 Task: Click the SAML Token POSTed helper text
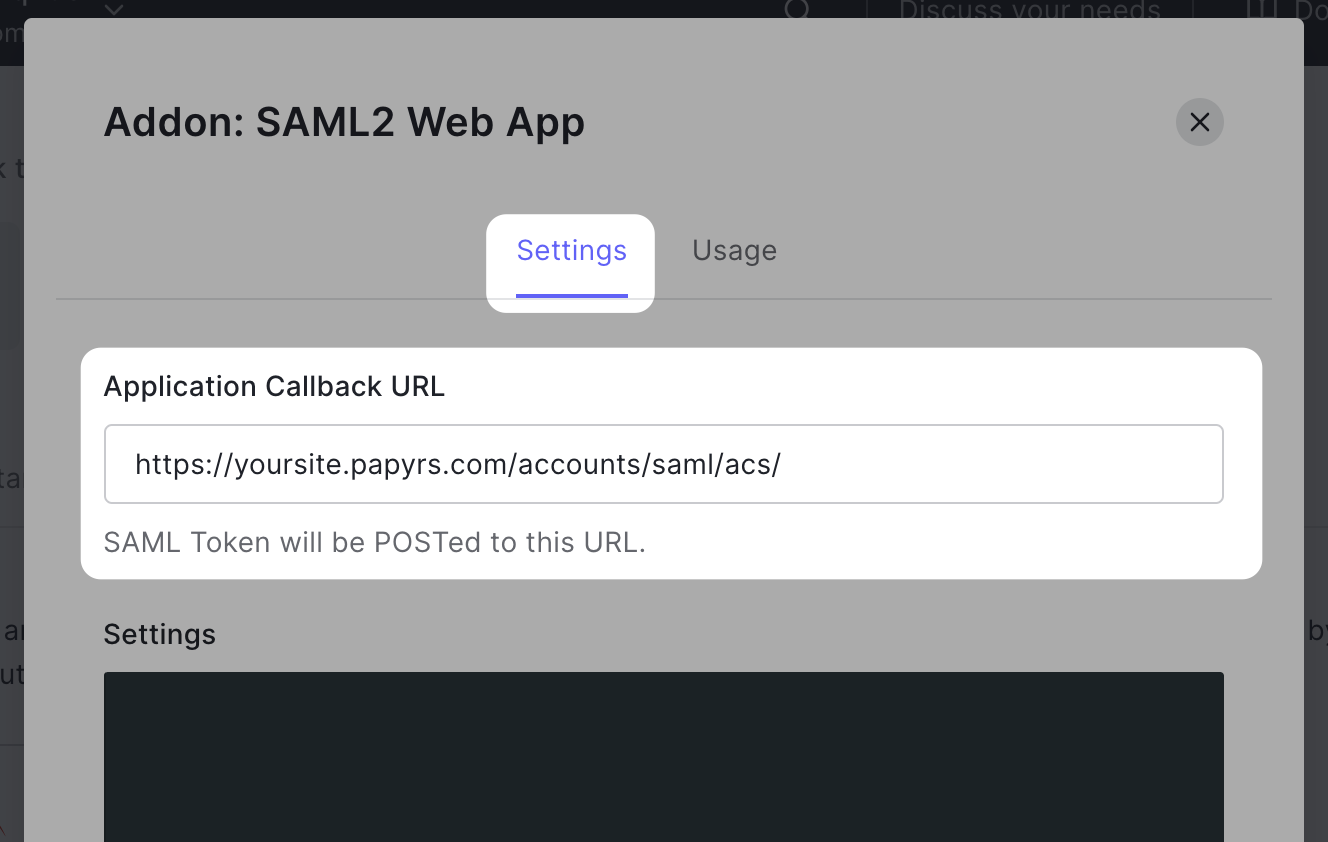(375, 542)
